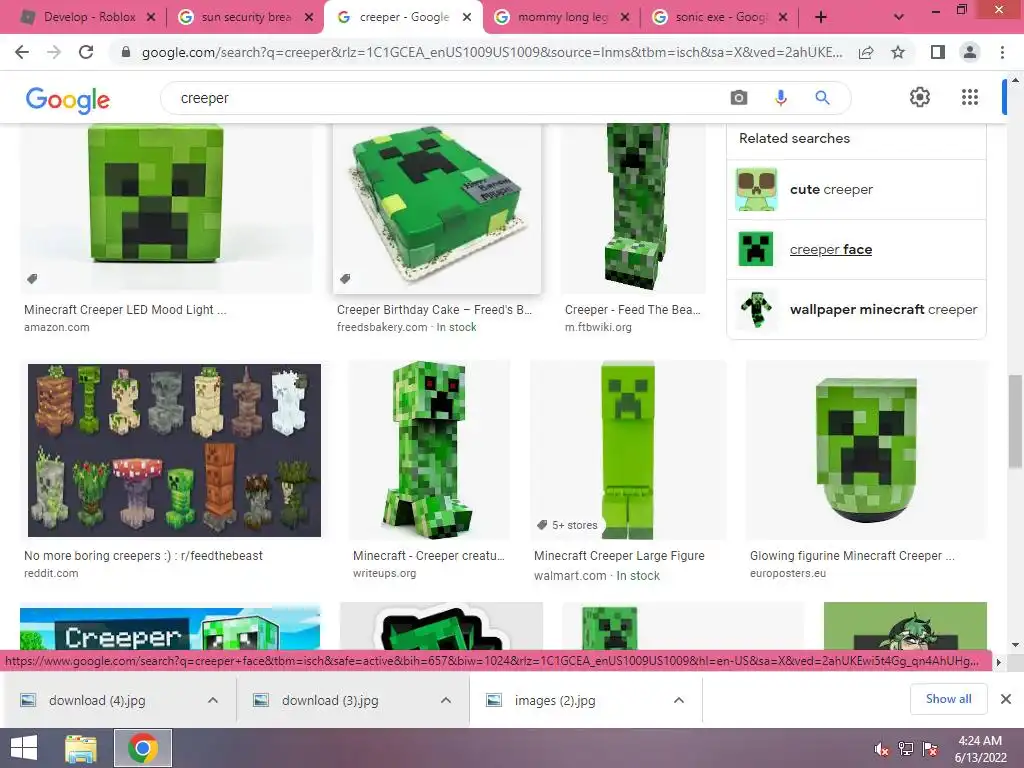This screenshot has height=768, width=1024.
Task: Visit the freedsbakery.com source link
Action: pyautogui.click(x=382, y=327)
